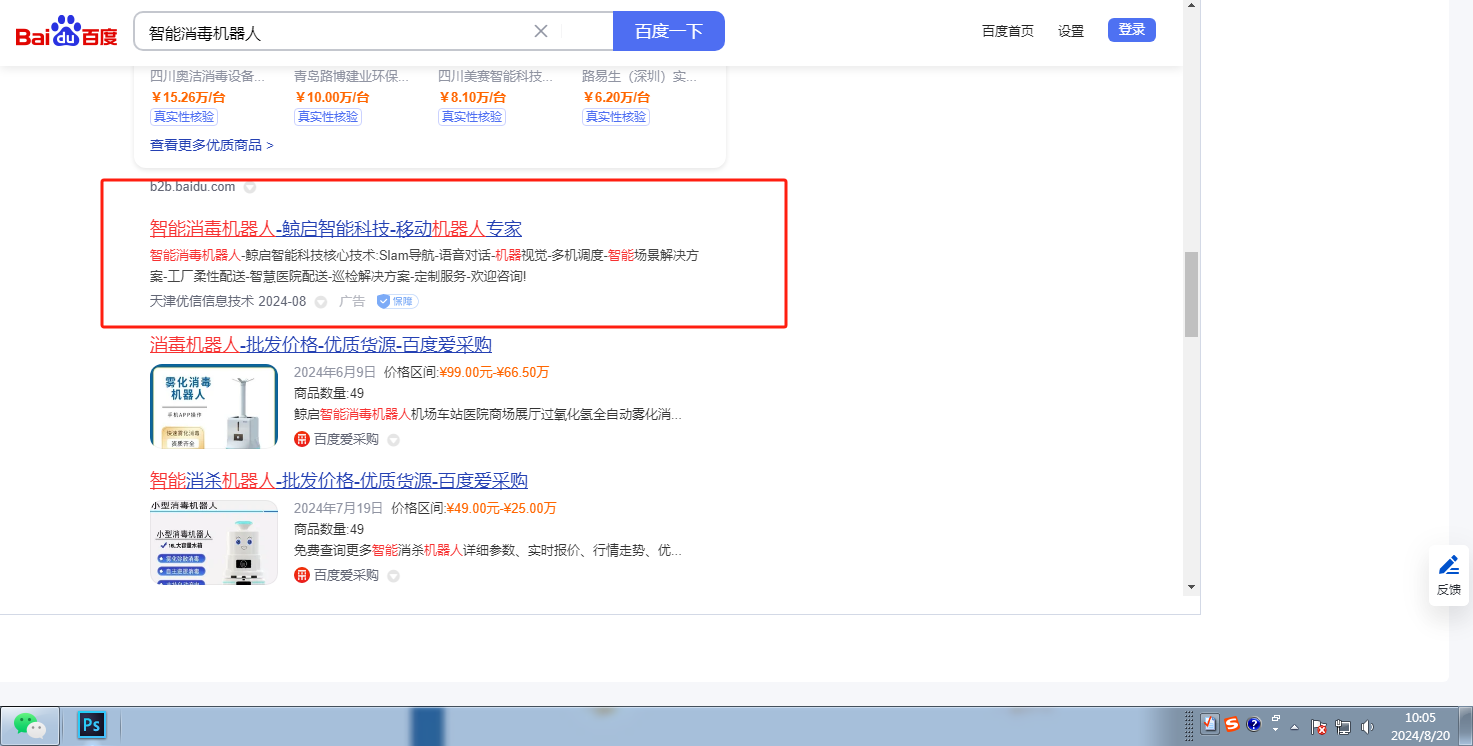The image size is (1473, 746).
Task: Expand dropdown next to b2b.baidu.com
Action: coord(250,187)
